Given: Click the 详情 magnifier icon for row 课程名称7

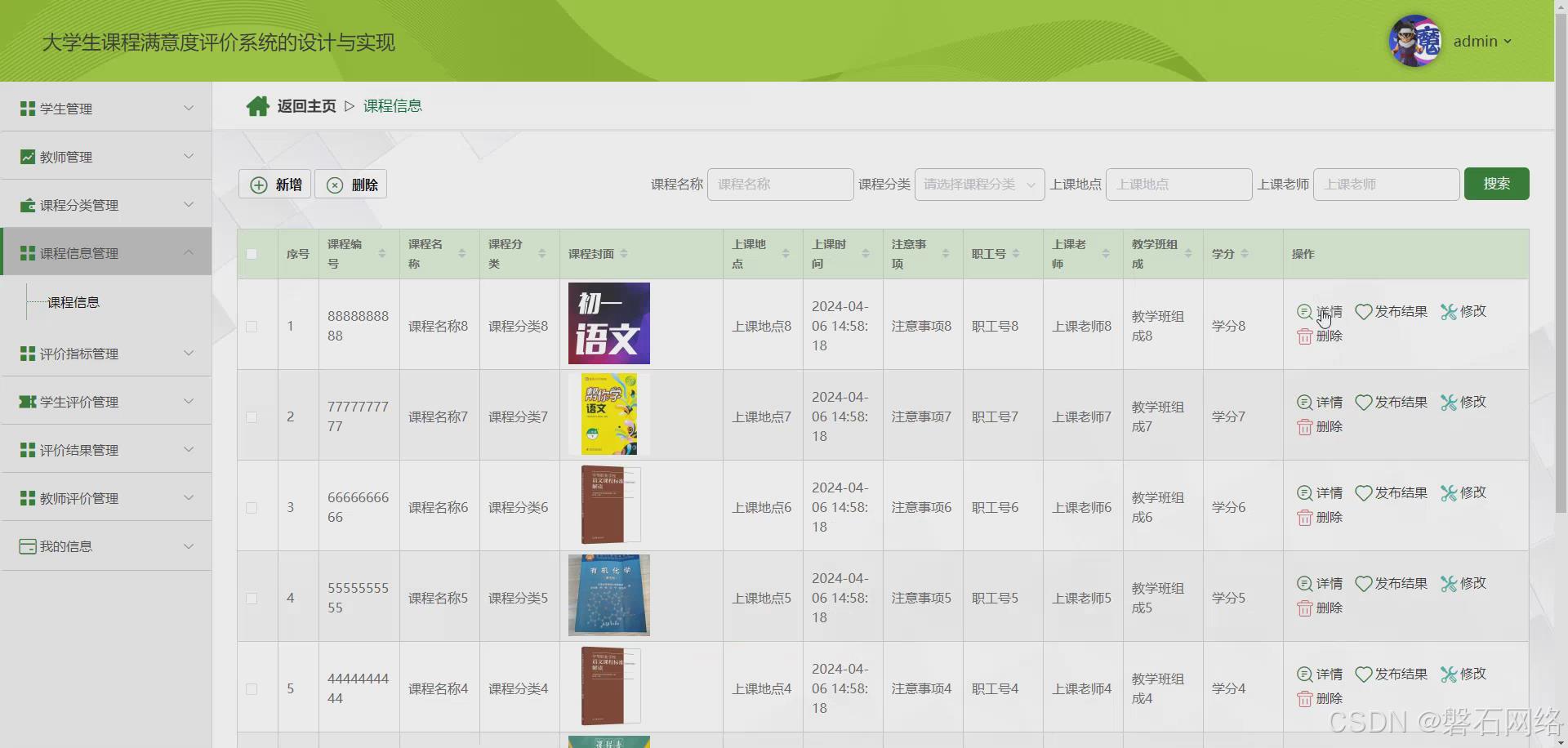Looking at the screenshot, I should pyautogui.click(x=1304, y=403).
